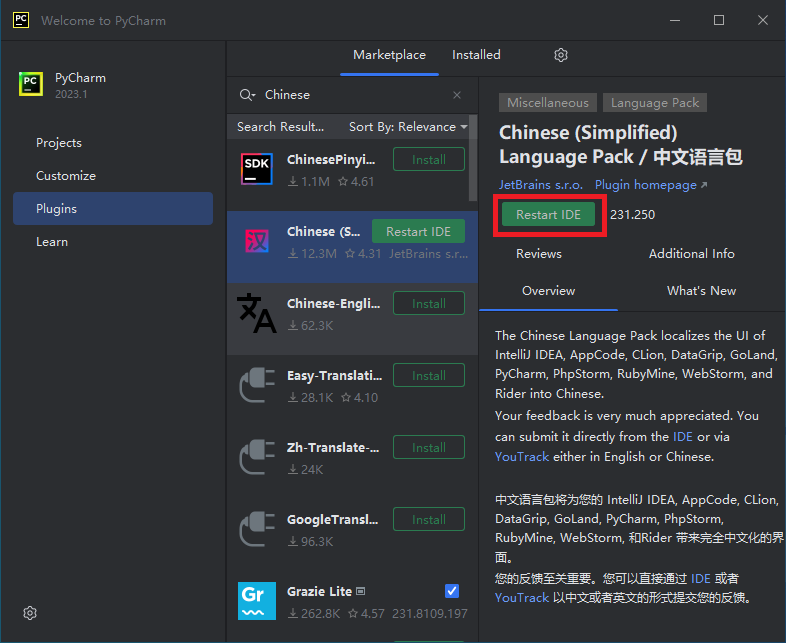Click the Miscellaneous tag

[x=548, y=103]
